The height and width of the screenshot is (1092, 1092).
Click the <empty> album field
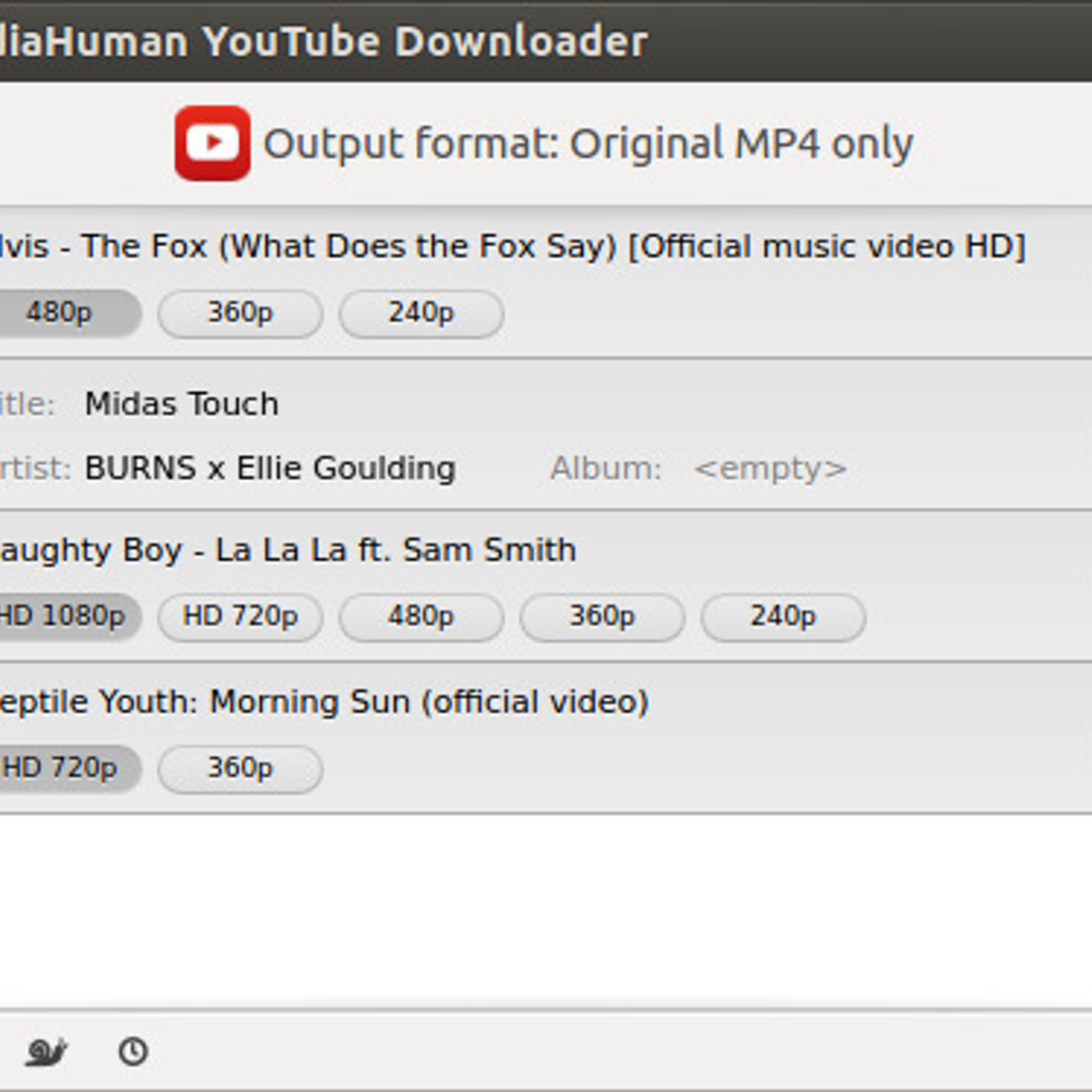point(771,468)
